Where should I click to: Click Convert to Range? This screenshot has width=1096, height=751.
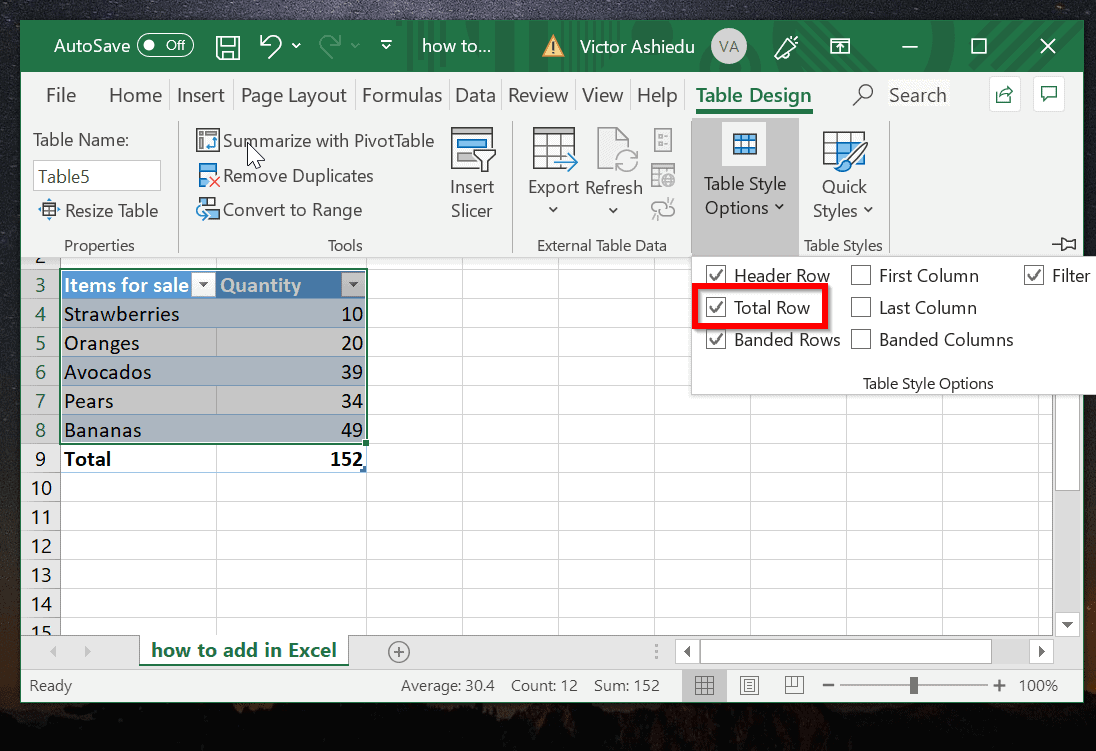pyautogui.click(x=279, y=210)
